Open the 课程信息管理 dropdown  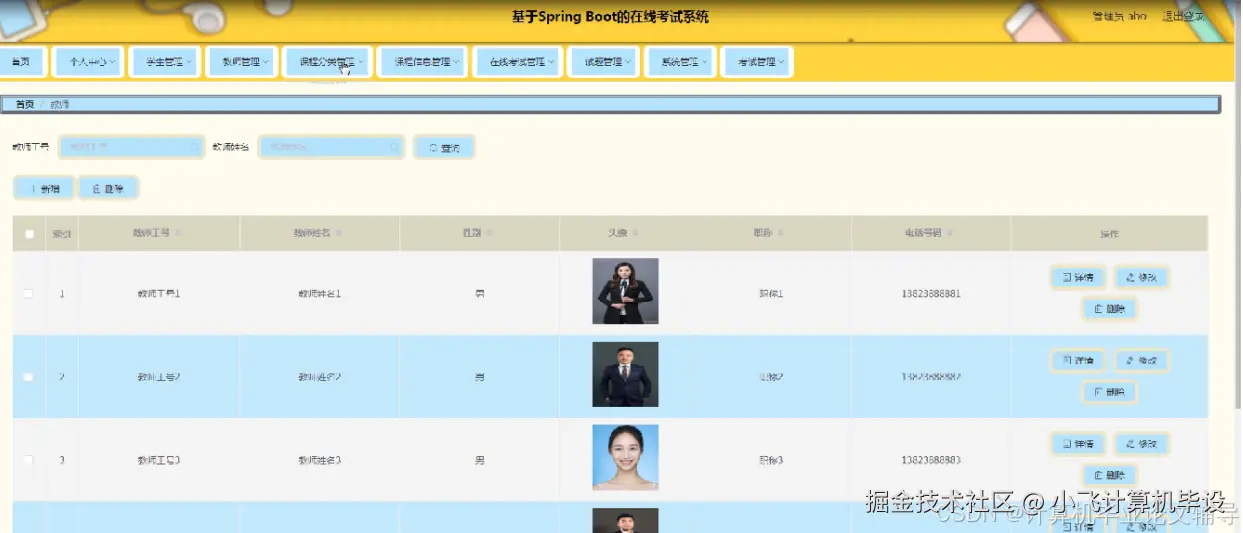coord(422,62)
